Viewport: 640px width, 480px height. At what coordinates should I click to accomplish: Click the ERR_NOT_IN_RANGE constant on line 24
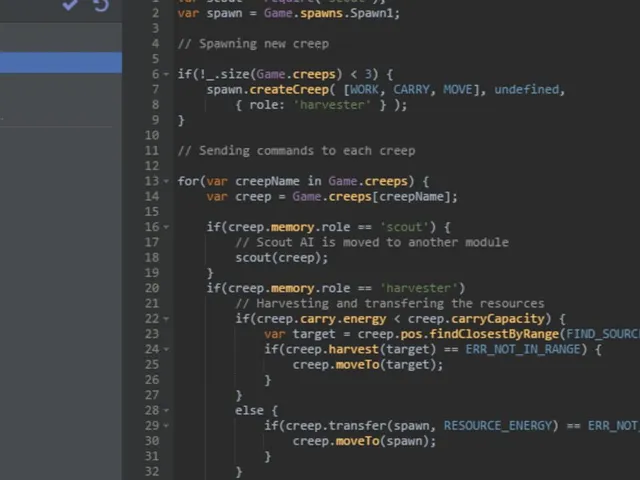click(x=523, y=349)
